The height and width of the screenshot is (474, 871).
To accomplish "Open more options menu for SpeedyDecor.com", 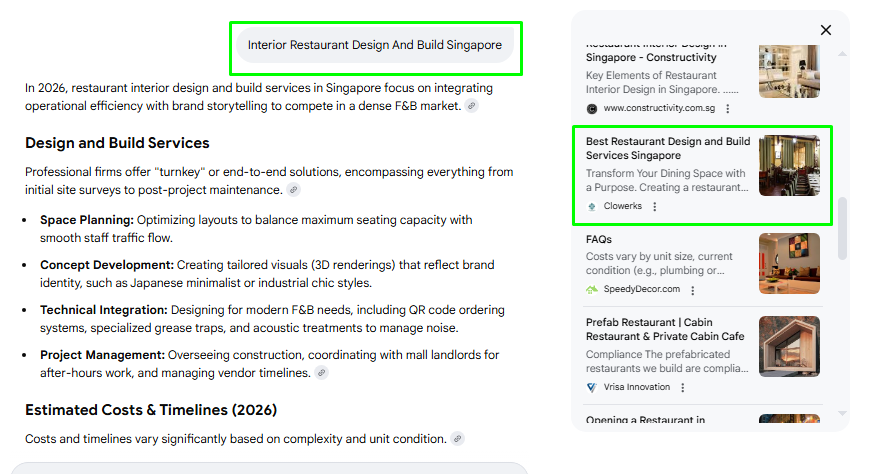I will (692, 290).
